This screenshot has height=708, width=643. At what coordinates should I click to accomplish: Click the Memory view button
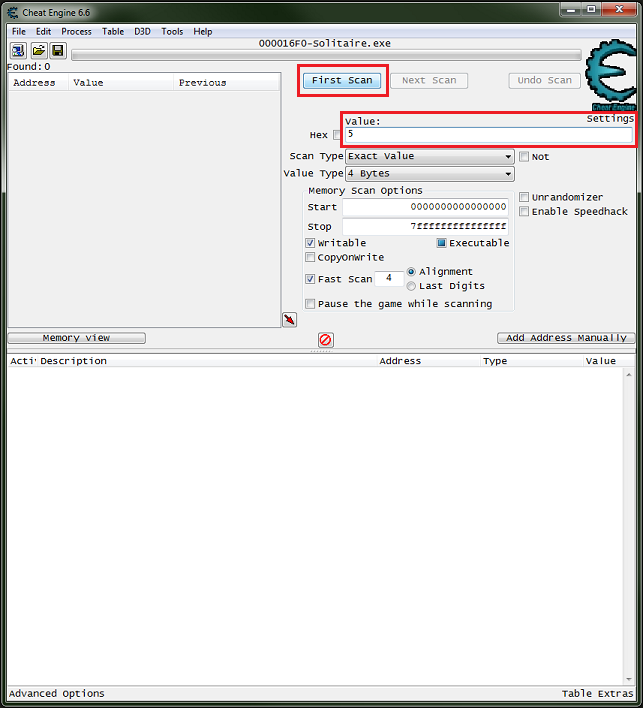pos(76,338)
